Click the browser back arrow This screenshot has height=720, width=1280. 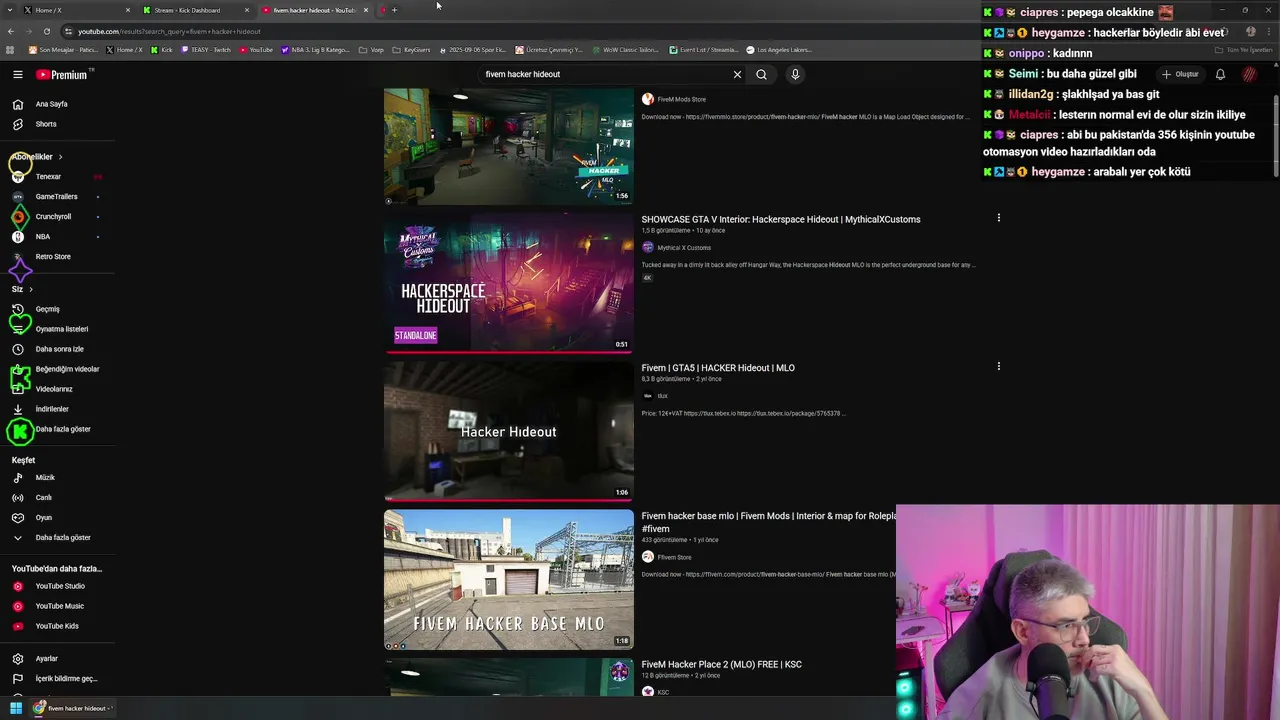[11, 31]
